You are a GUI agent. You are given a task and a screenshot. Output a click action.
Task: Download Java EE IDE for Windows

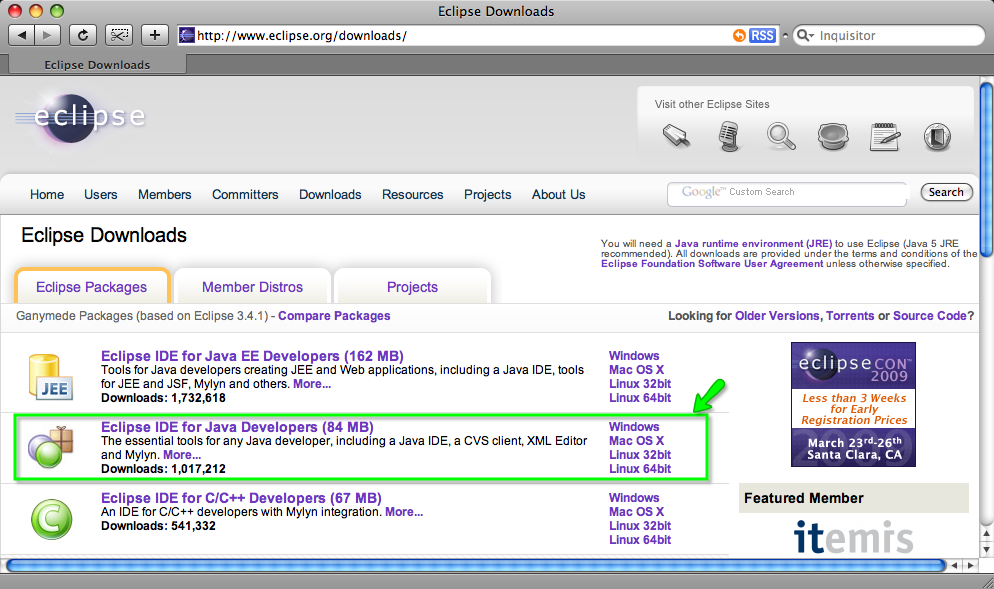pos(634,356)
